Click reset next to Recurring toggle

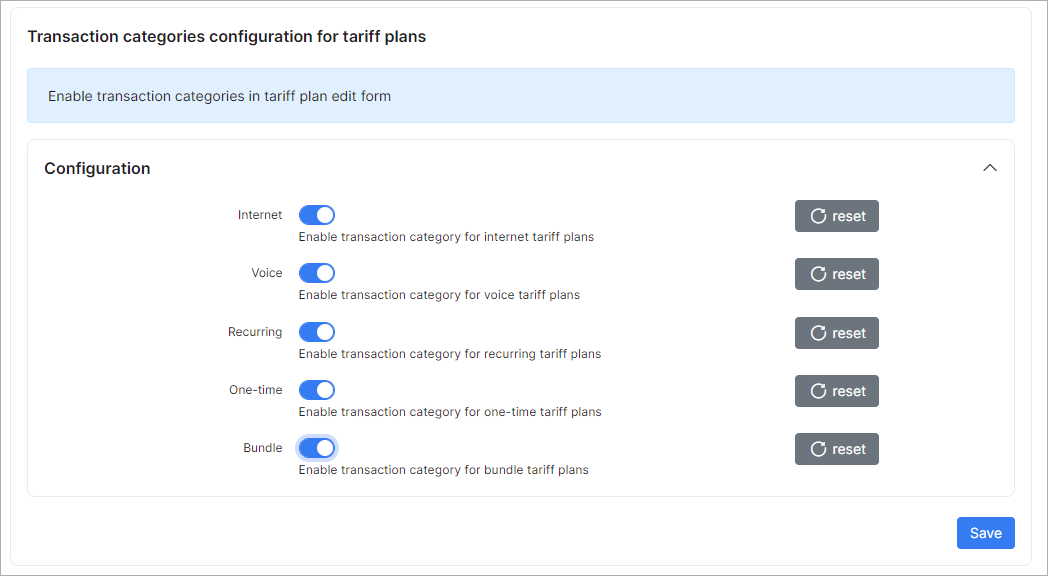click(x=837, y=333)
